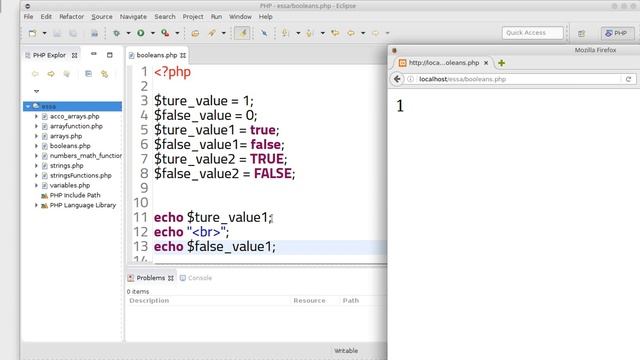
Task: Expand the arrays.php tree node
Action: point(36,136)
